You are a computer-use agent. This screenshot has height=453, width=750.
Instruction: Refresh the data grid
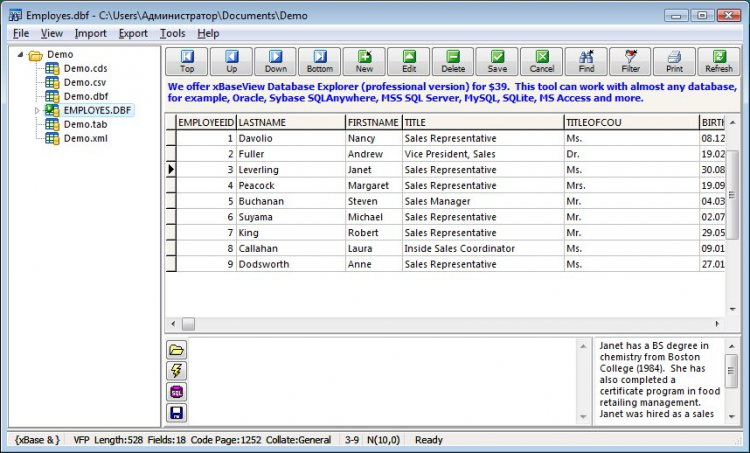718,61
